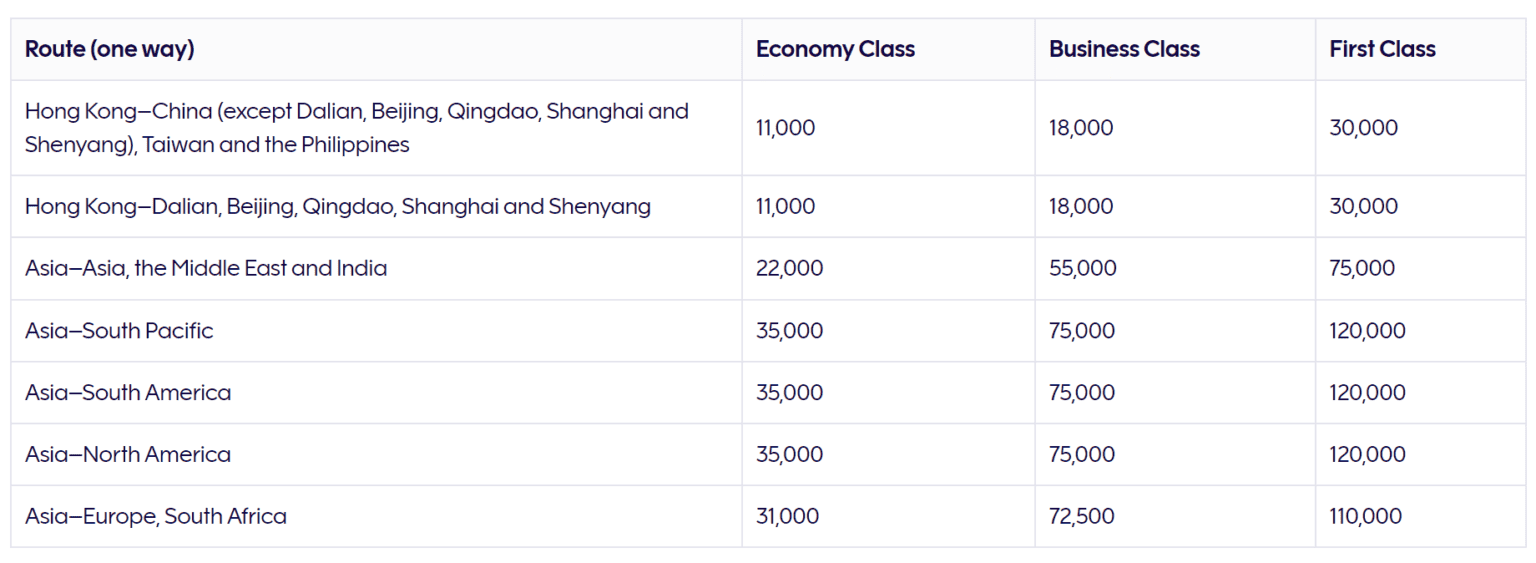Select the Business Class column header
Screen dimensions: 1536x563
click(x=1124, y=49)
